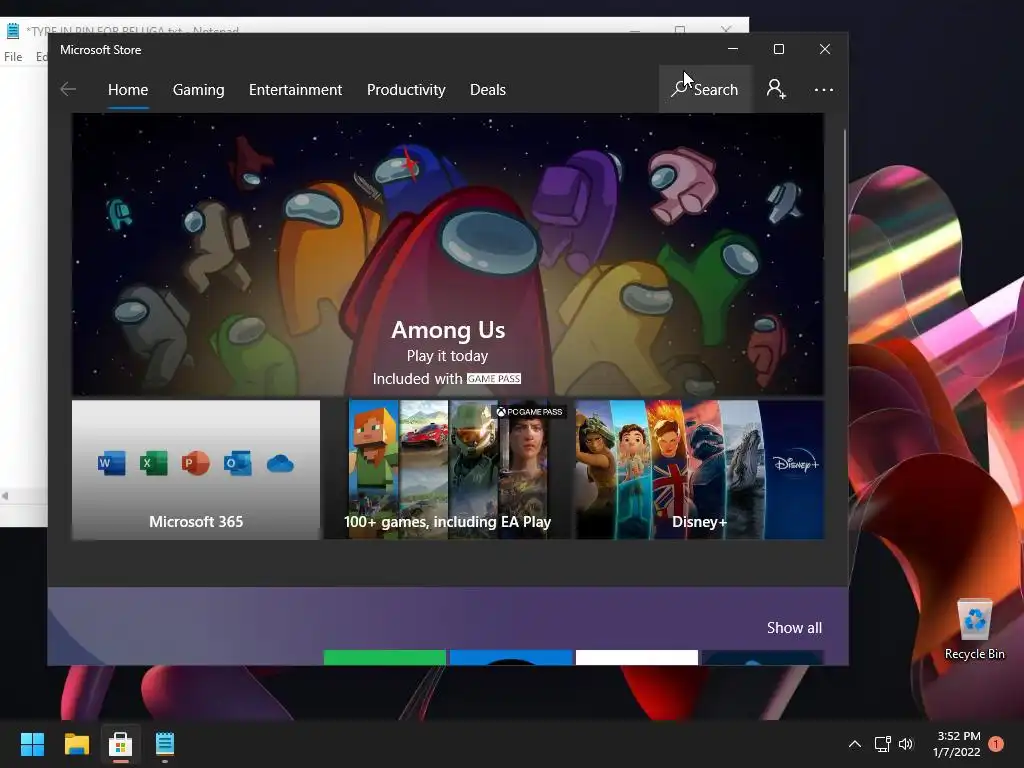Open the File menu in Notepad
Screen dimensions: 1024x768
tap(13, 57)
